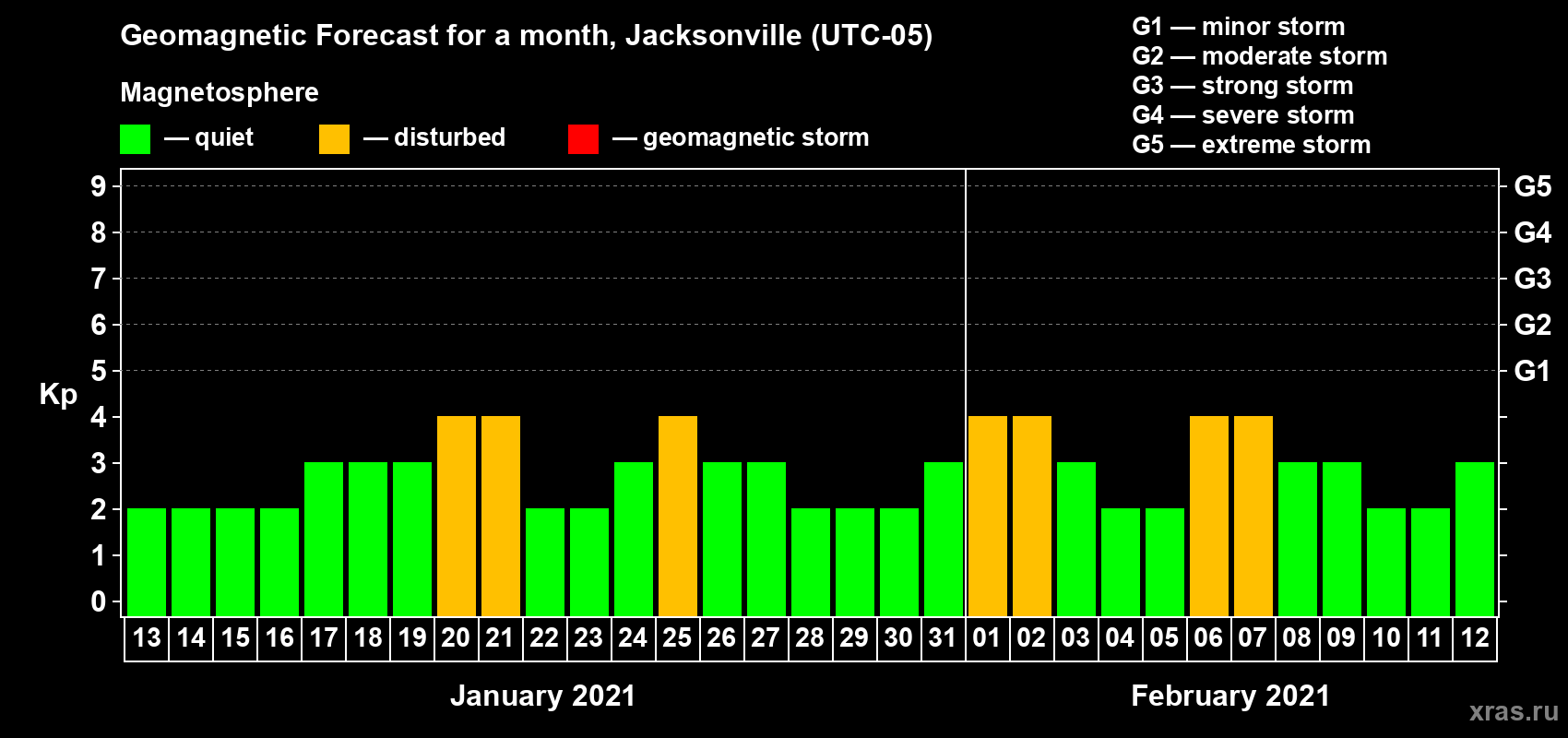Click the 'geomagnetic storm' legend label
This screenshot has width=1568, height=738.
coord(755,137)
